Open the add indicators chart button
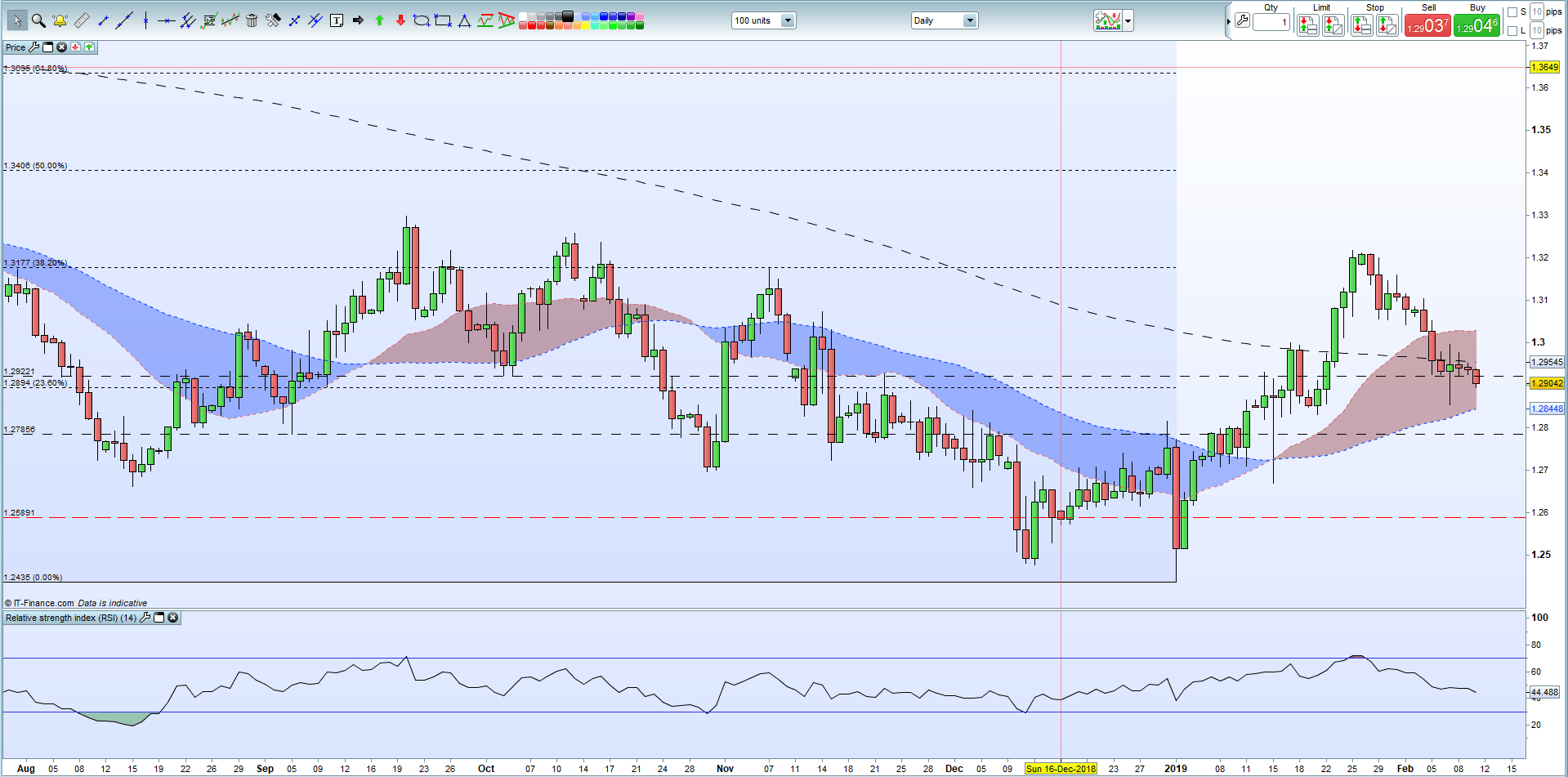1568x777 pixels. (1108, 20)
